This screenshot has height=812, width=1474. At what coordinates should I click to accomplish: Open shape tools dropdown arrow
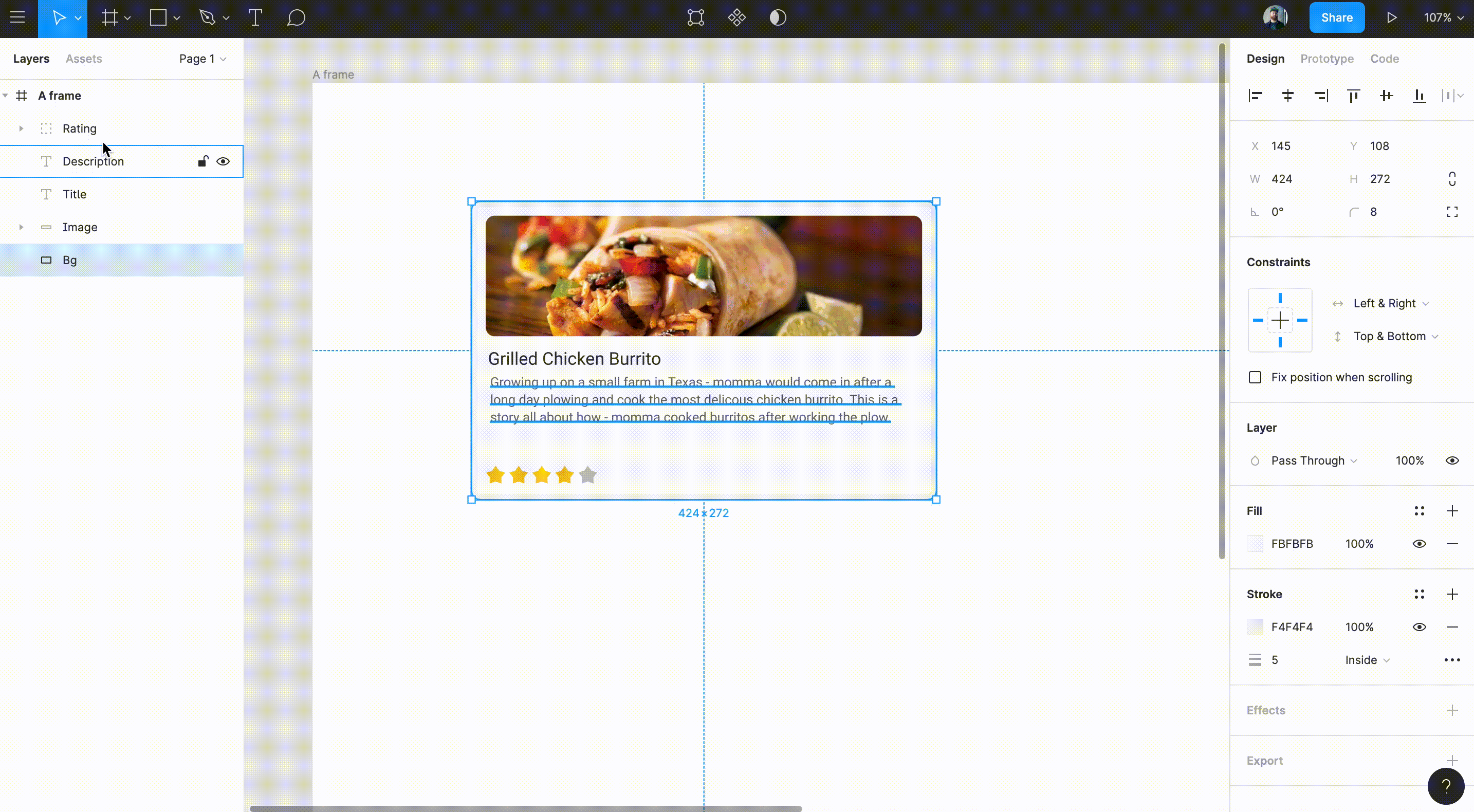[x=177, y=19]
